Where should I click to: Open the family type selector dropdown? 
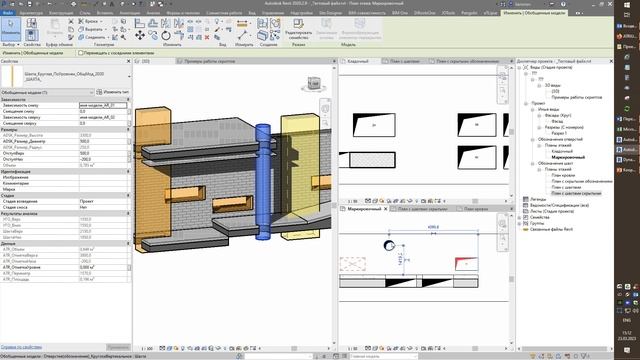pos(129,76)
